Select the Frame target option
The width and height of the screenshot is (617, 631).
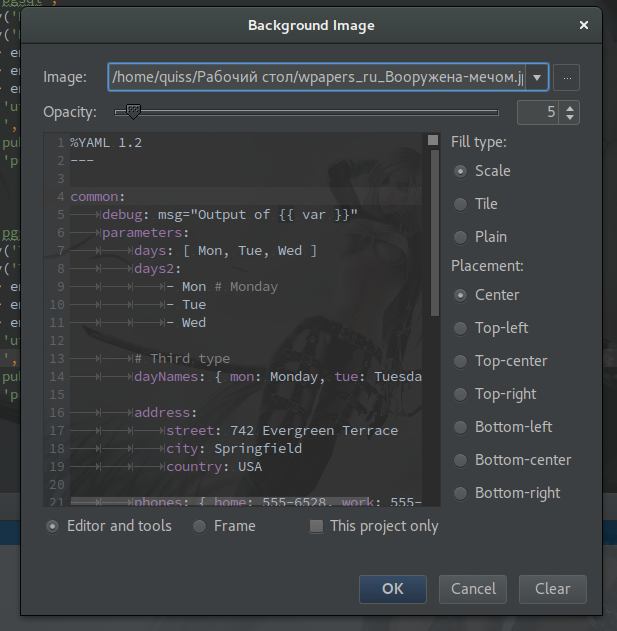click(x=200, y=526)
